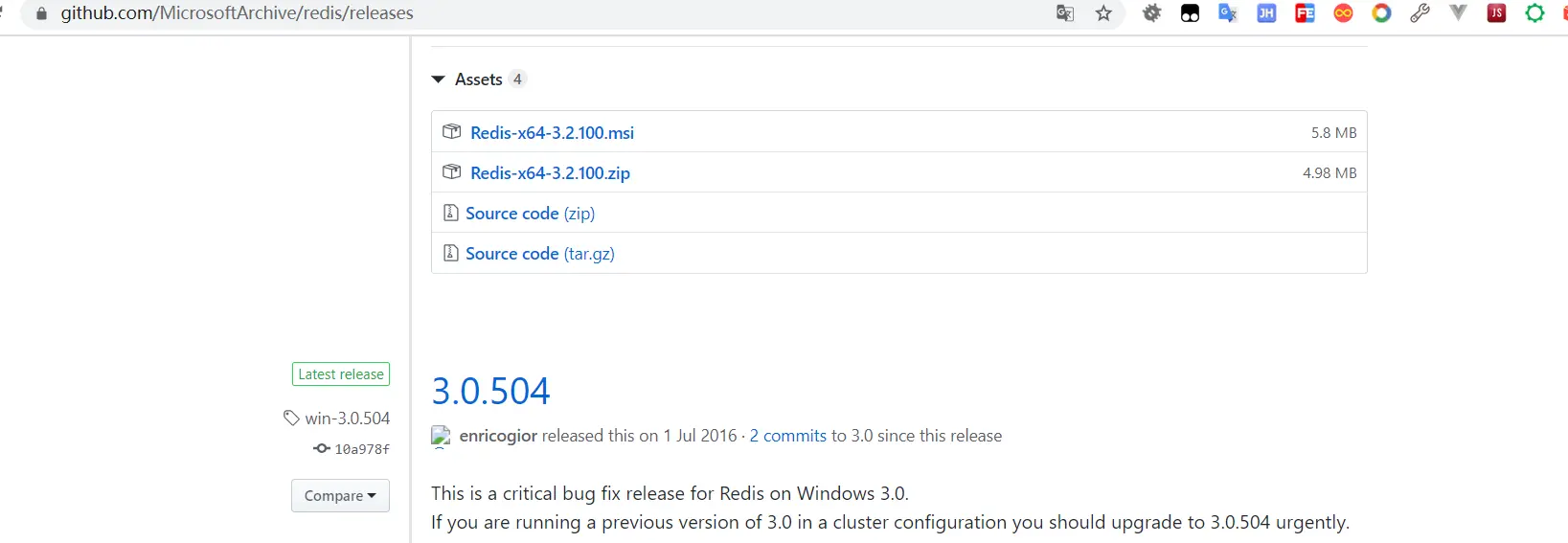Click the green gear extension icon
The width and height of the screenshot is (1568, 543).
coord(1534,13)
